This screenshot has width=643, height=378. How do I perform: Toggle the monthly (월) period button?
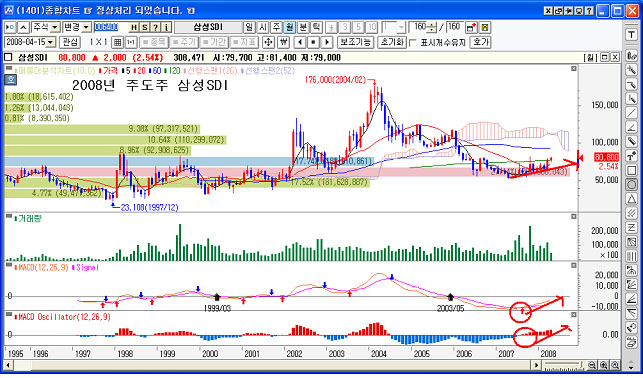pyautogui.click(x=290, y=27)
